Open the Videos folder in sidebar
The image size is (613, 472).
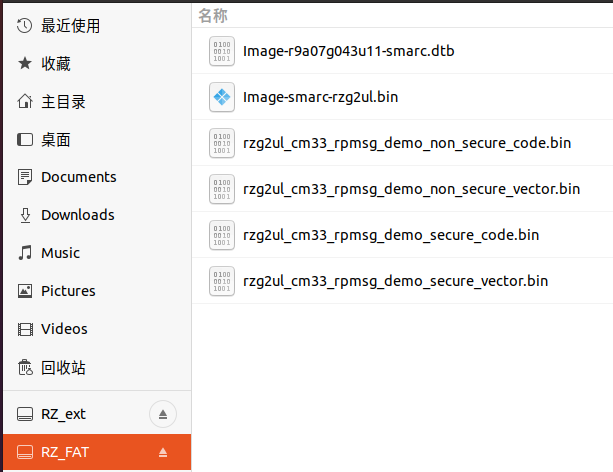(x=97, y=329)
